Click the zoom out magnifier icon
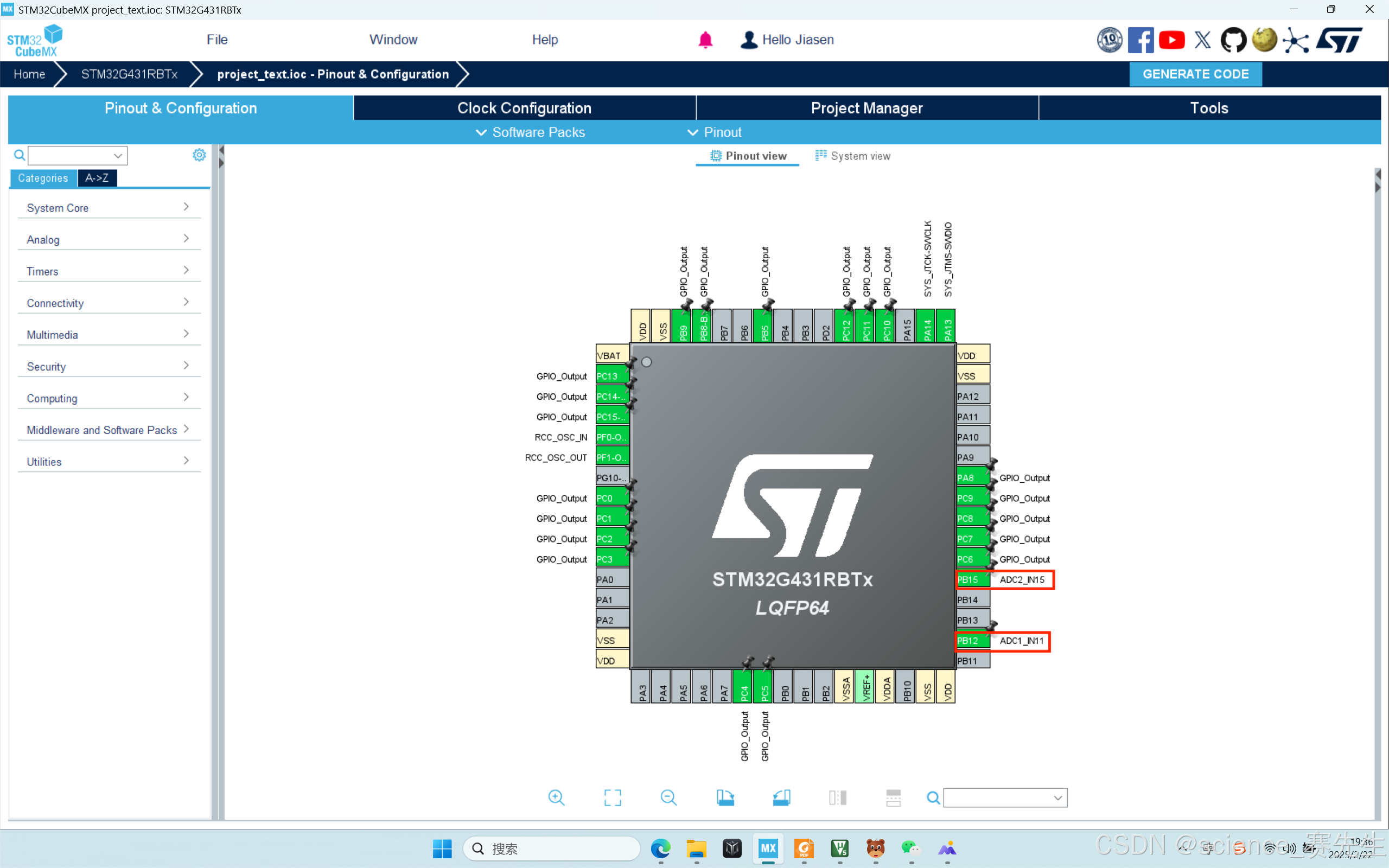 click(x=668, y=797)
